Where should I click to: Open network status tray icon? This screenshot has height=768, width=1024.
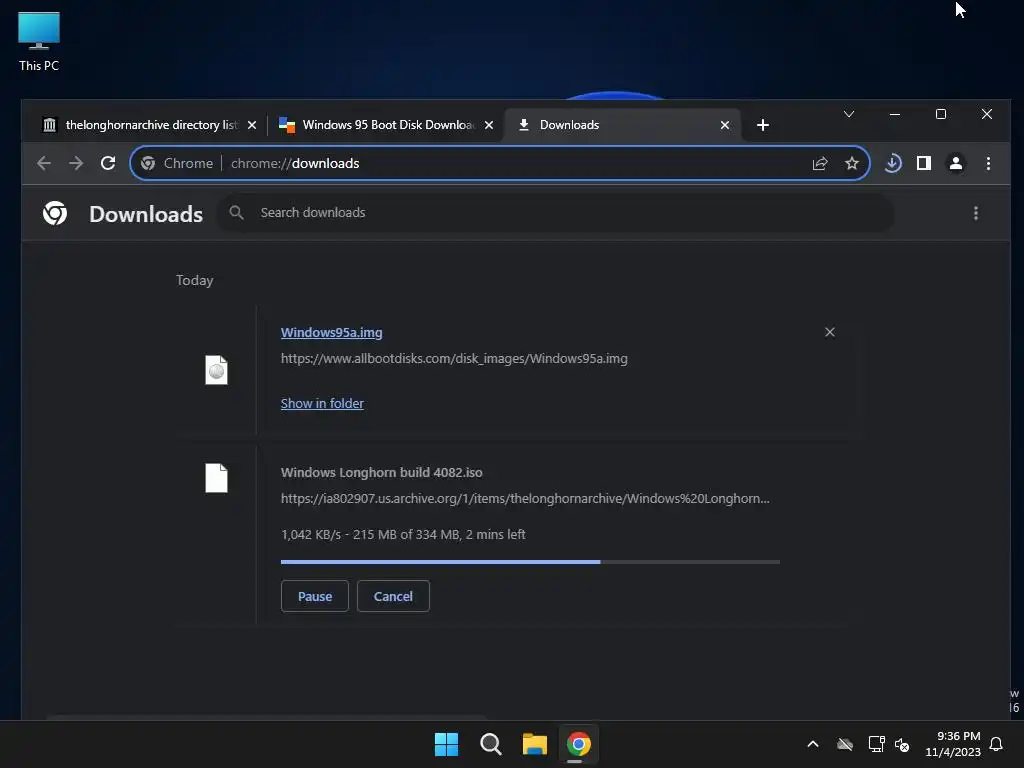[x=876, y=744]
